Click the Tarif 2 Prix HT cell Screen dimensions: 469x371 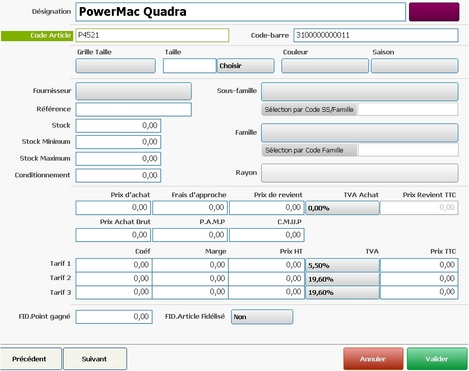(x=267, y=279)
